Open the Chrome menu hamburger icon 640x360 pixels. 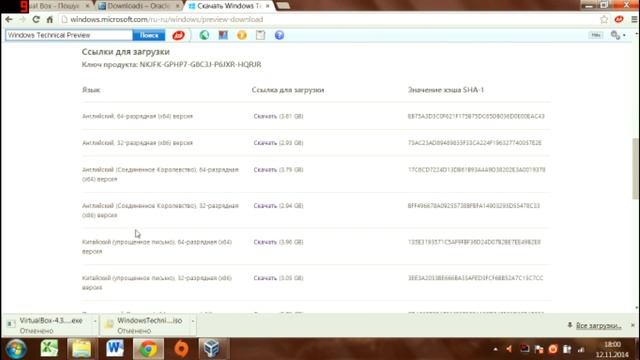coord(634,19)
